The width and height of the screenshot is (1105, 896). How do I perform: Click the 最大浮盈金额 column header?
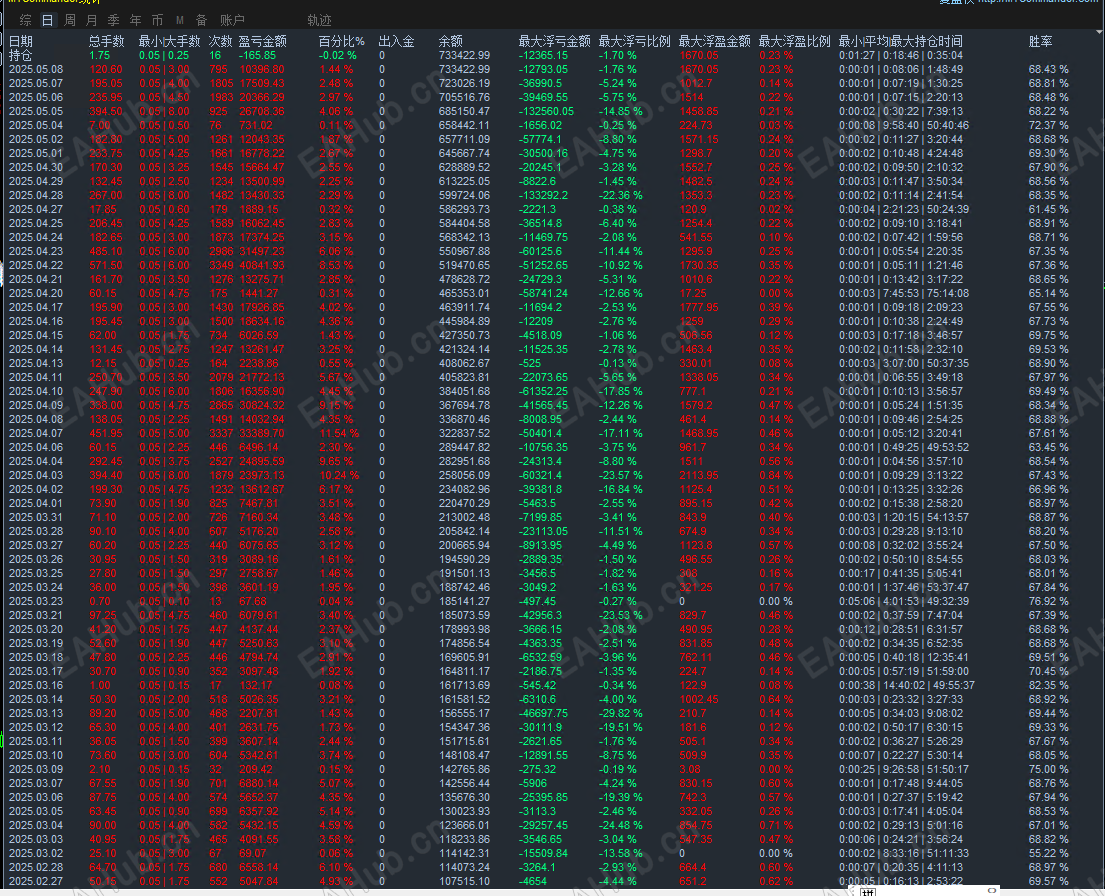(715, 42)
